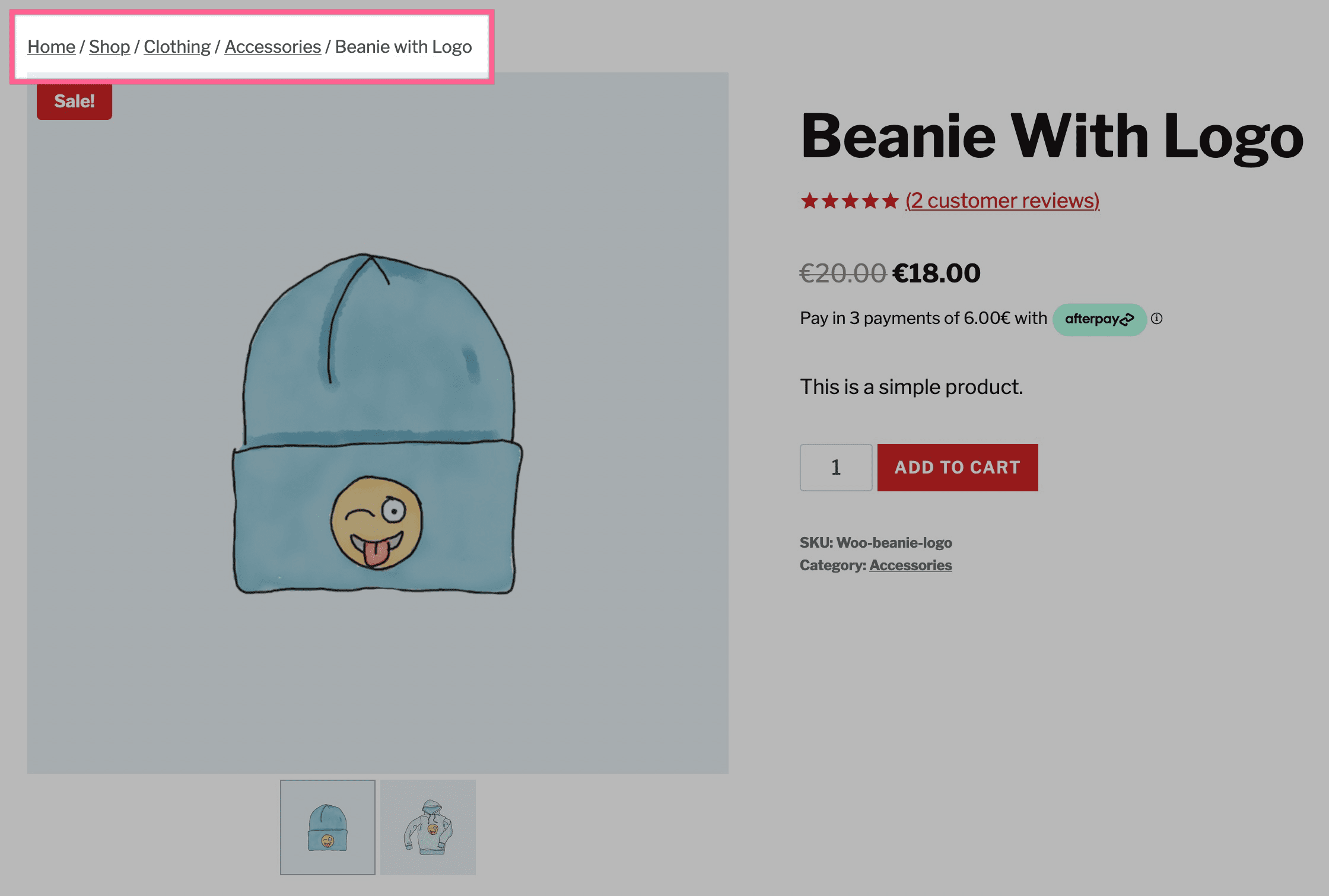The width and height of the screenshot is (1329, 896).
Task: Open Accessories in the breadcrumb
Action: 272,47
